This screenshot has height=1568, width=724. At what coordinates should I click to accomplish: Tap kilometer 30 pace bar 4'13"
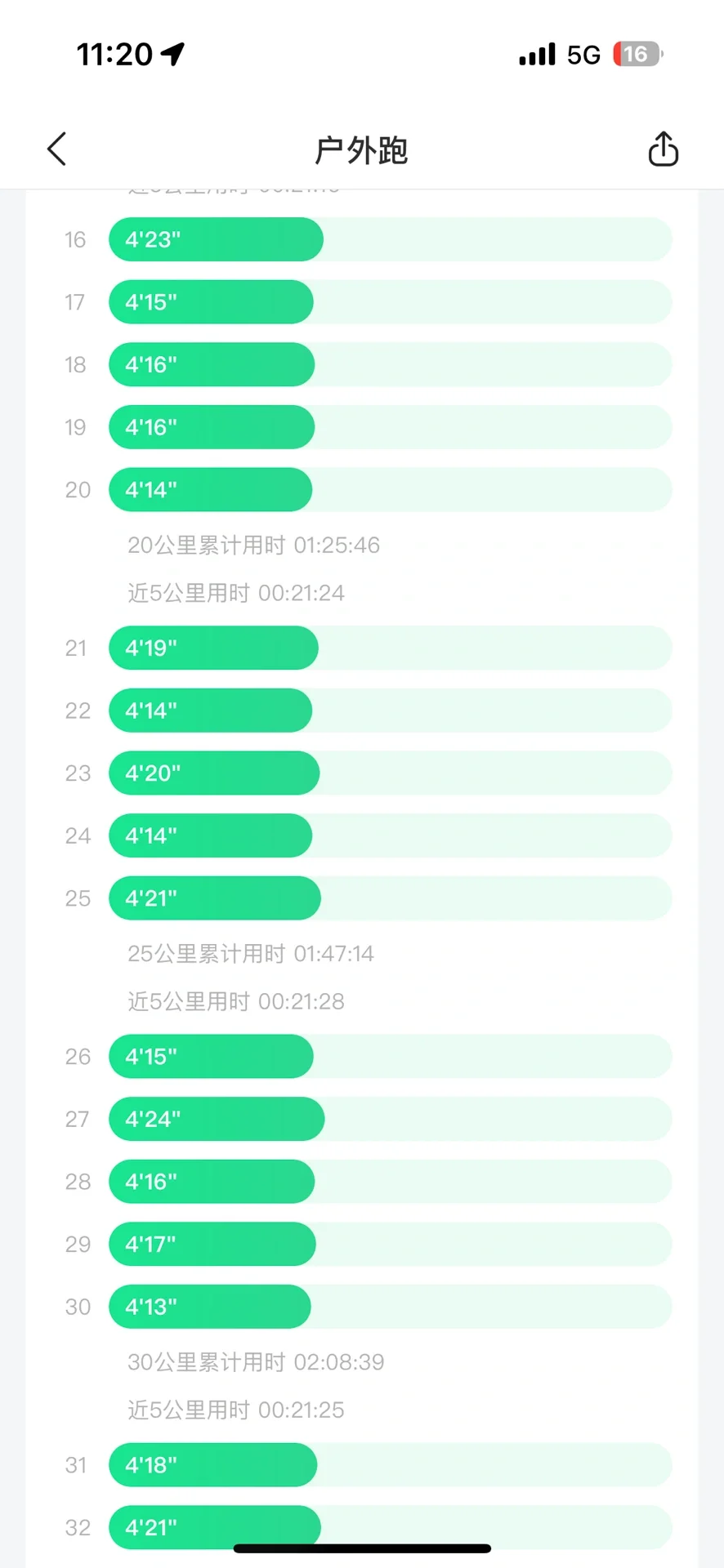pos(210,1307)
